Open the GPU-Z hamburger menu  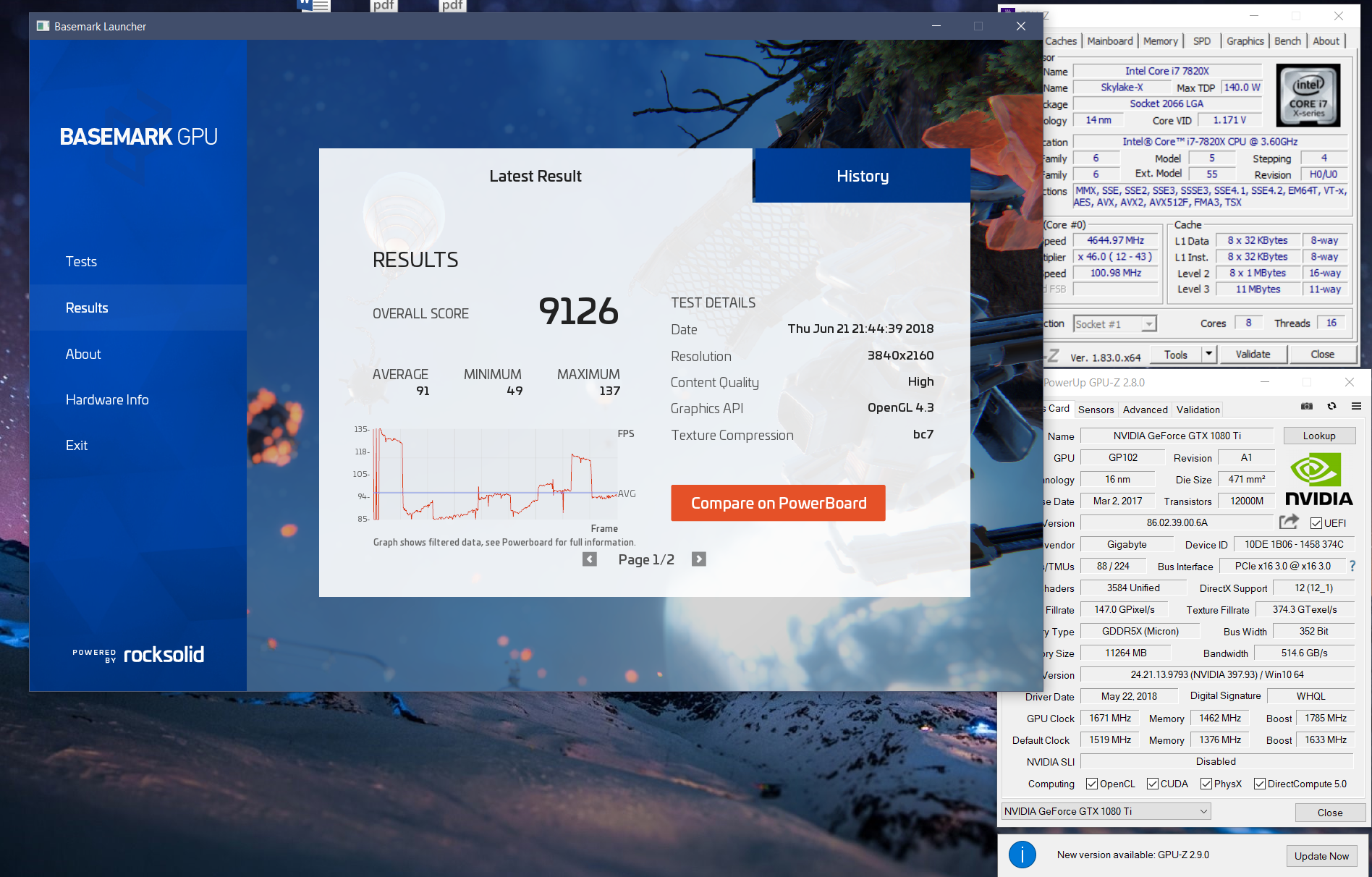[1356, 407]
